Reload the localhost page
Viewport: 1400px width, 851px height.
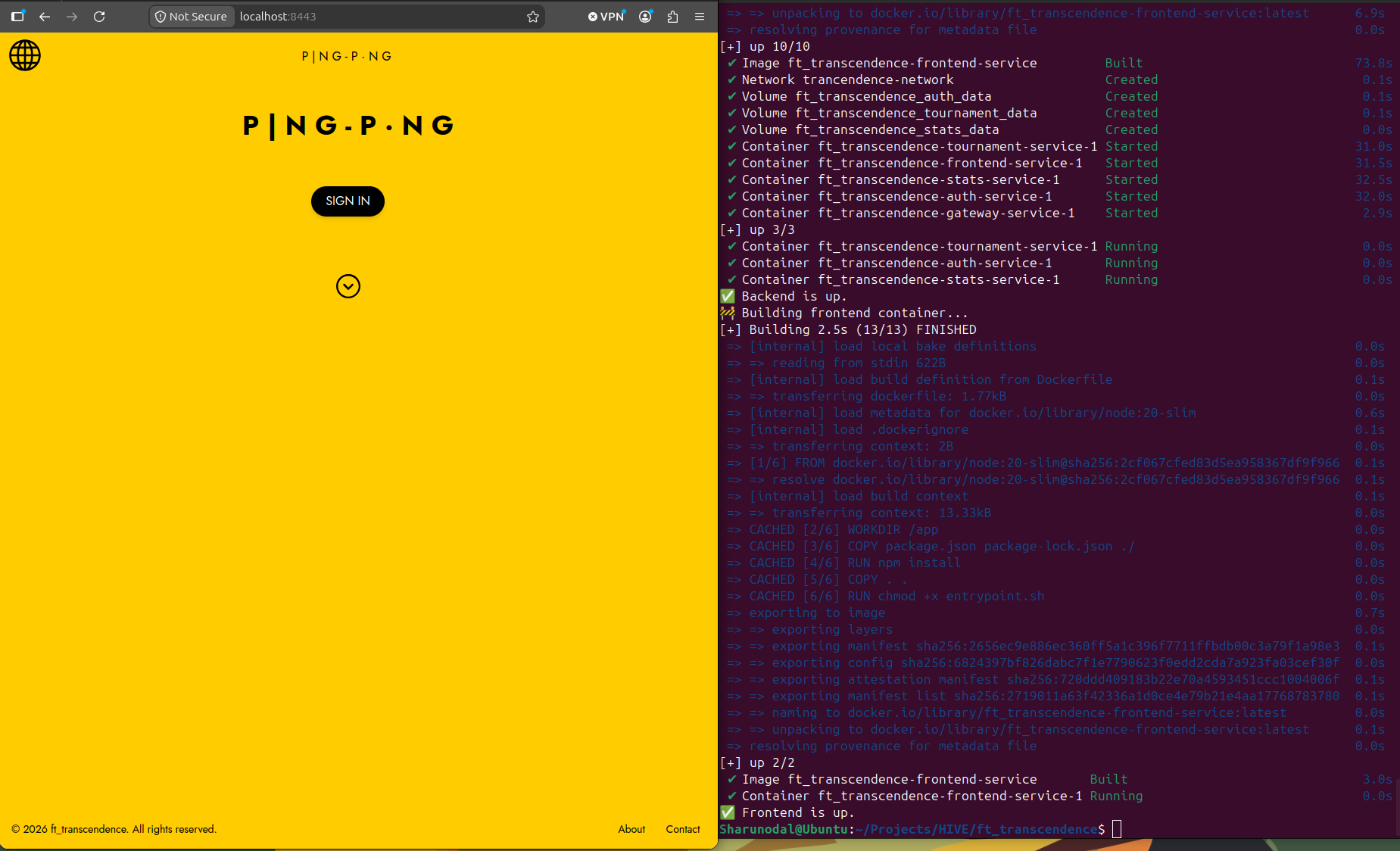coord(99,17)
